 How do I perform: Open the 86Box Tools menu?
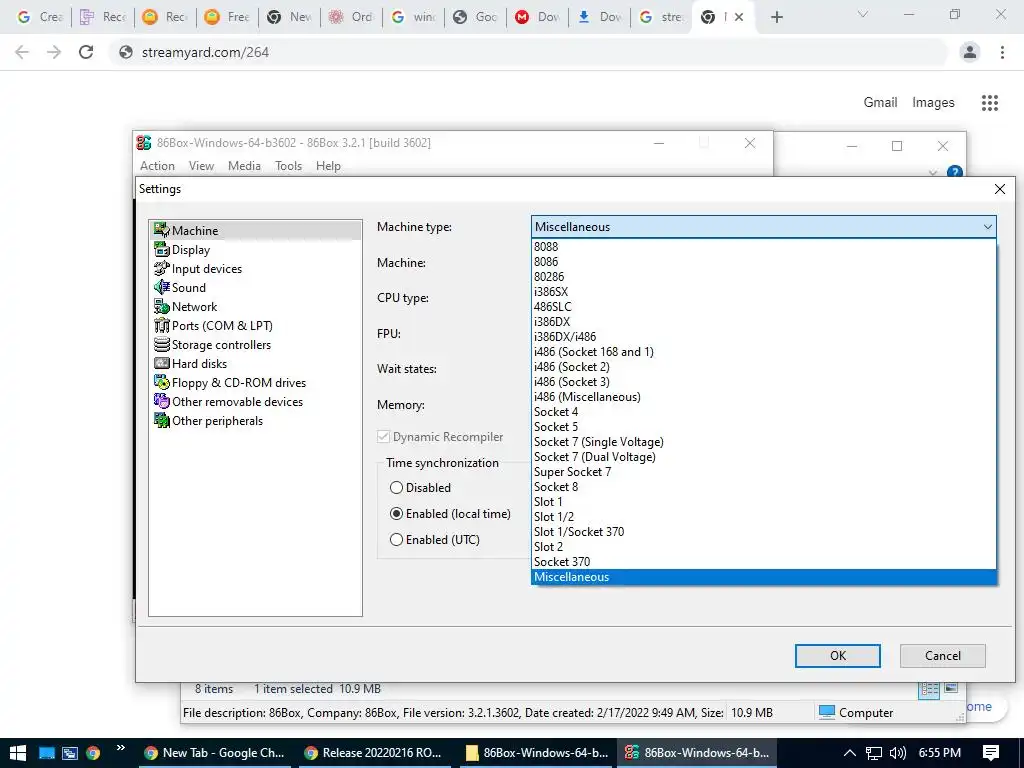(x=288, y=166)
